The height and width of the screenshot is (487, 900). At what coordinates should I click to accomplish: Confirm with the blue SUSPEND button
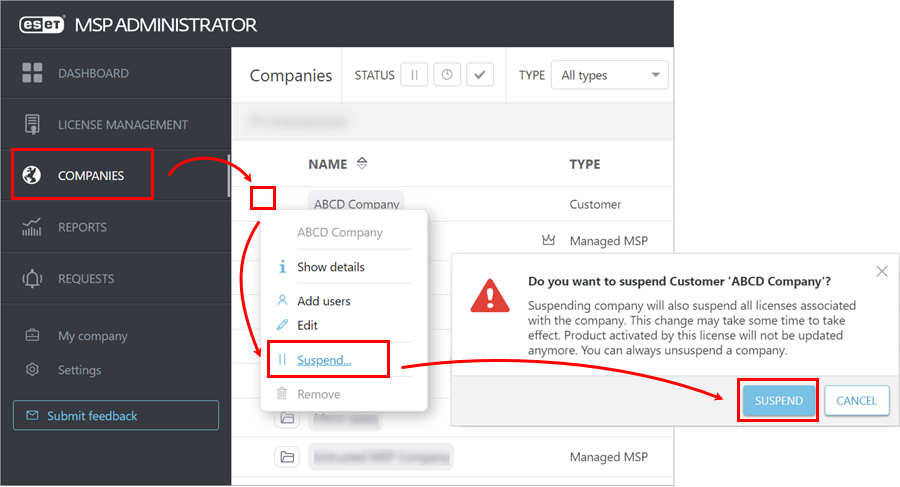click(x=778, y=400)
